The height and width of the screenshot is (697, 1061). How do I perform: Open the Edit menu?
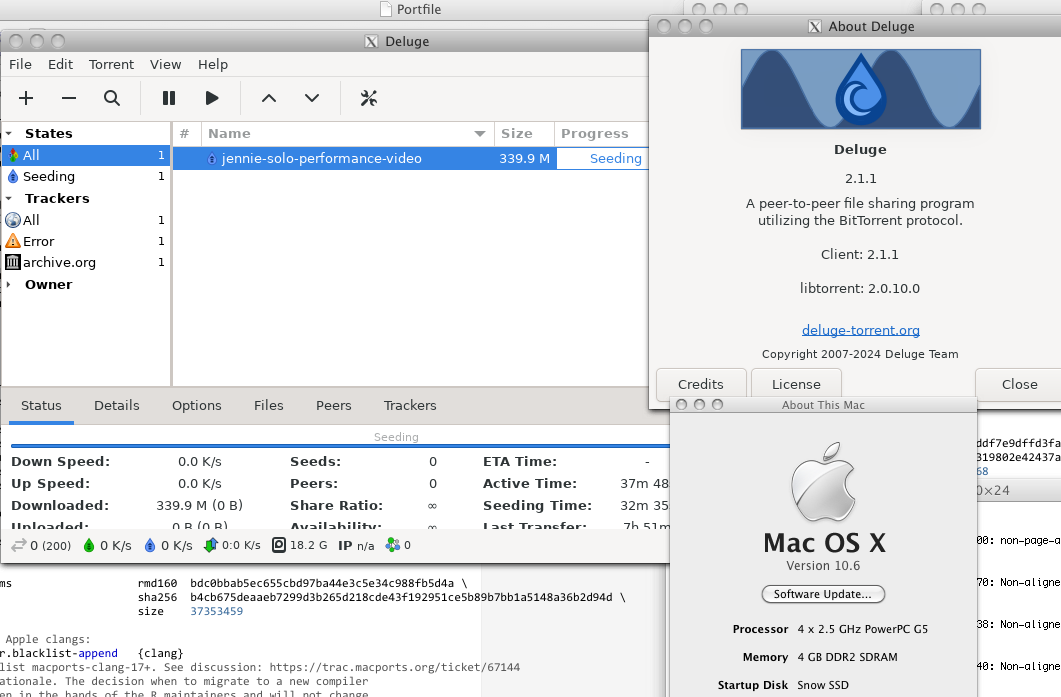coord(60,64)
